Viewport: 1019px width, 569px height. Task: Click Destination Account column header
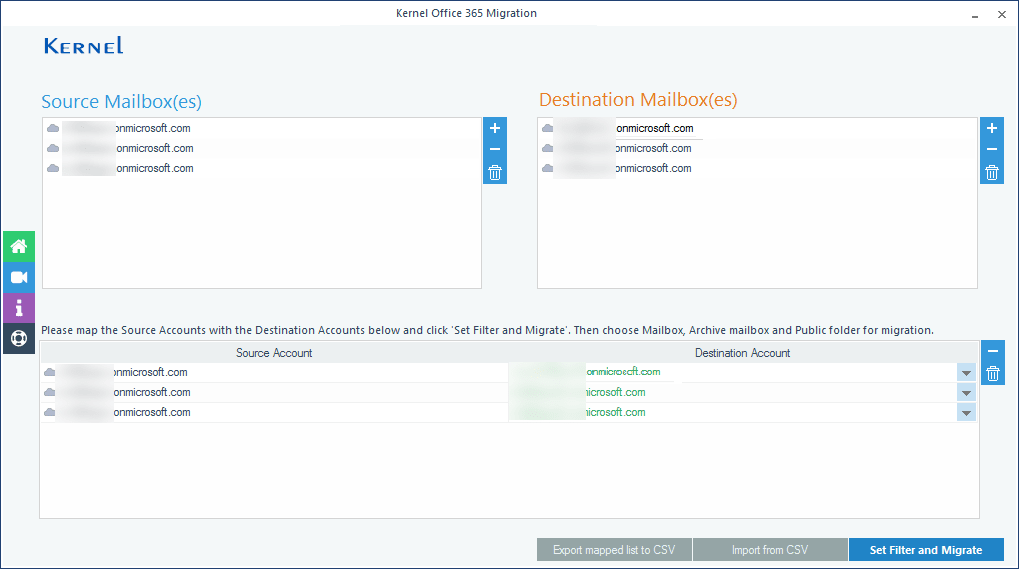pos(742,353)
